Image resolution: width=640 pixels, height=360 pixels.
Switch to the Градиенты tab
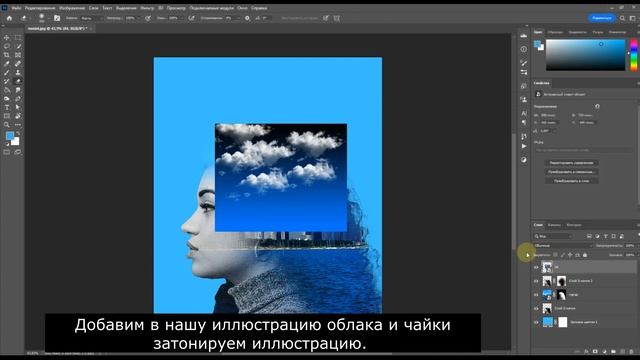pyautogui.click(x=578, y=32)
